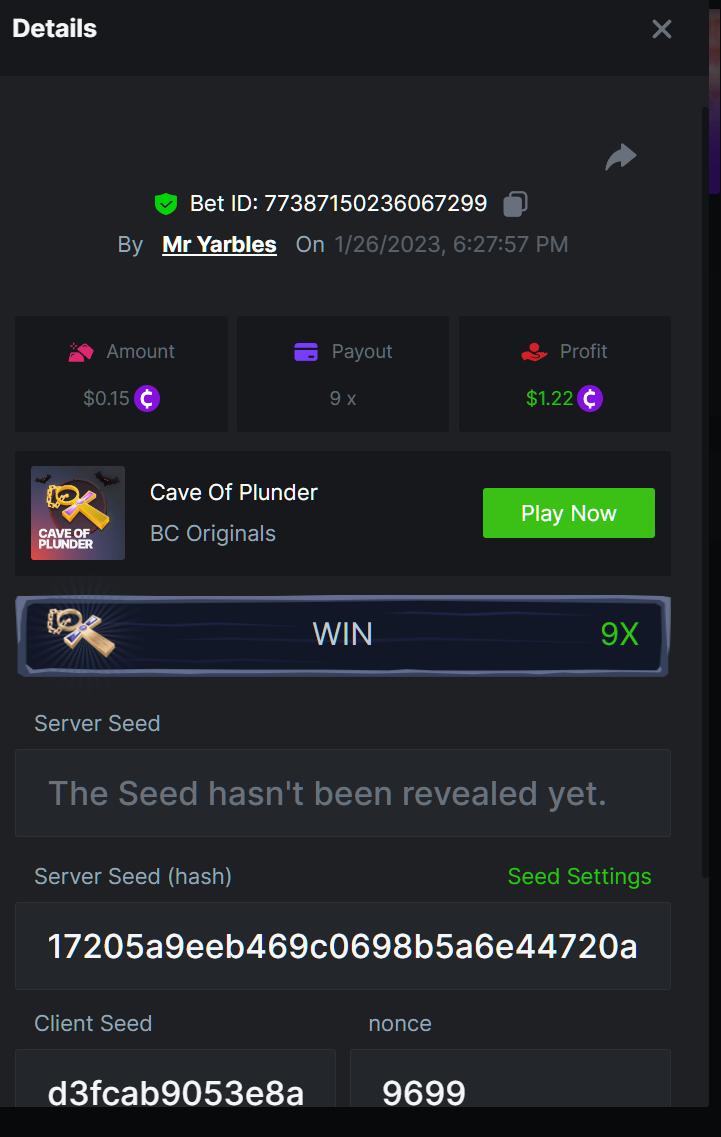Click the share arrow icon
This screenshot has width=721, height=1137.
[621, 157]
